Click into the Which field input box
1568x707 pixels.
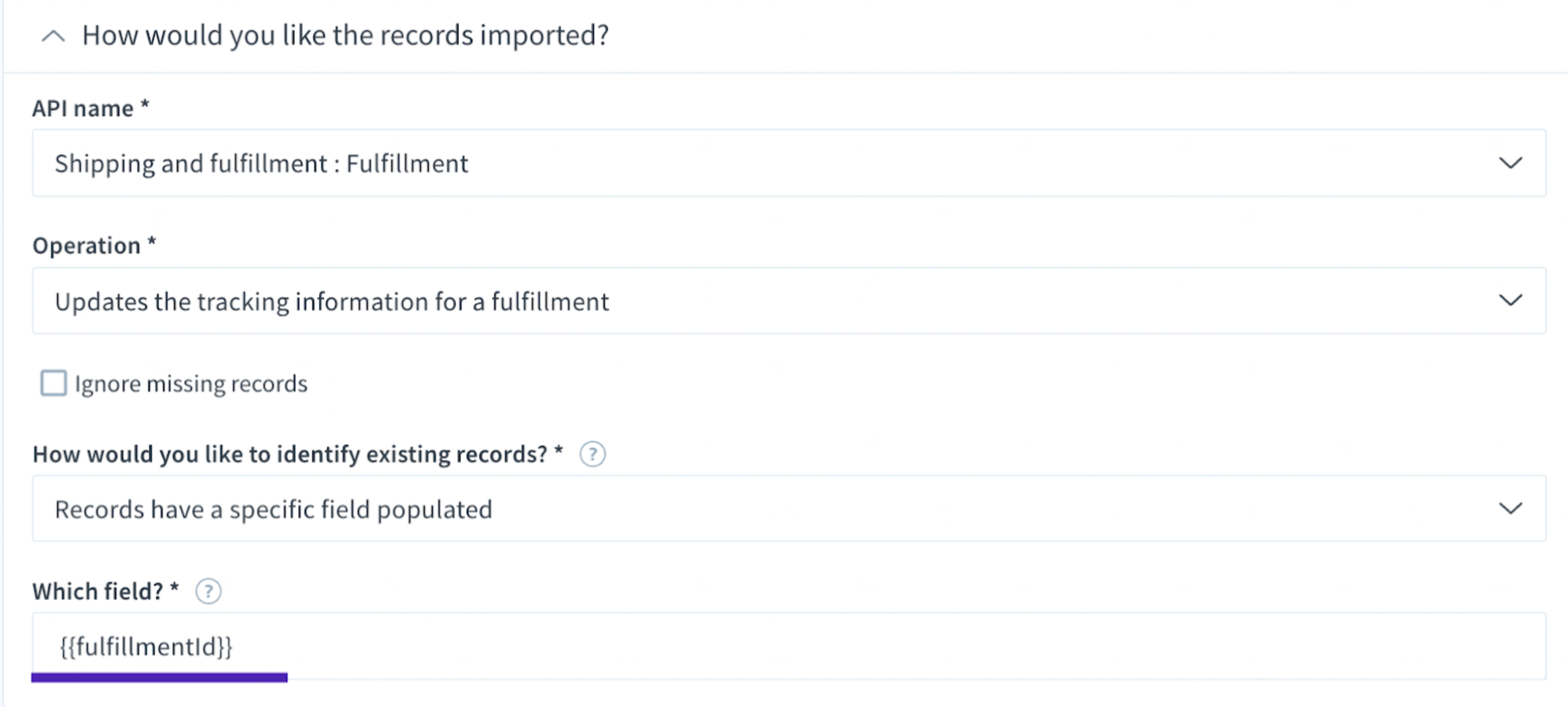pyautogui.click(x=789, y=645)
